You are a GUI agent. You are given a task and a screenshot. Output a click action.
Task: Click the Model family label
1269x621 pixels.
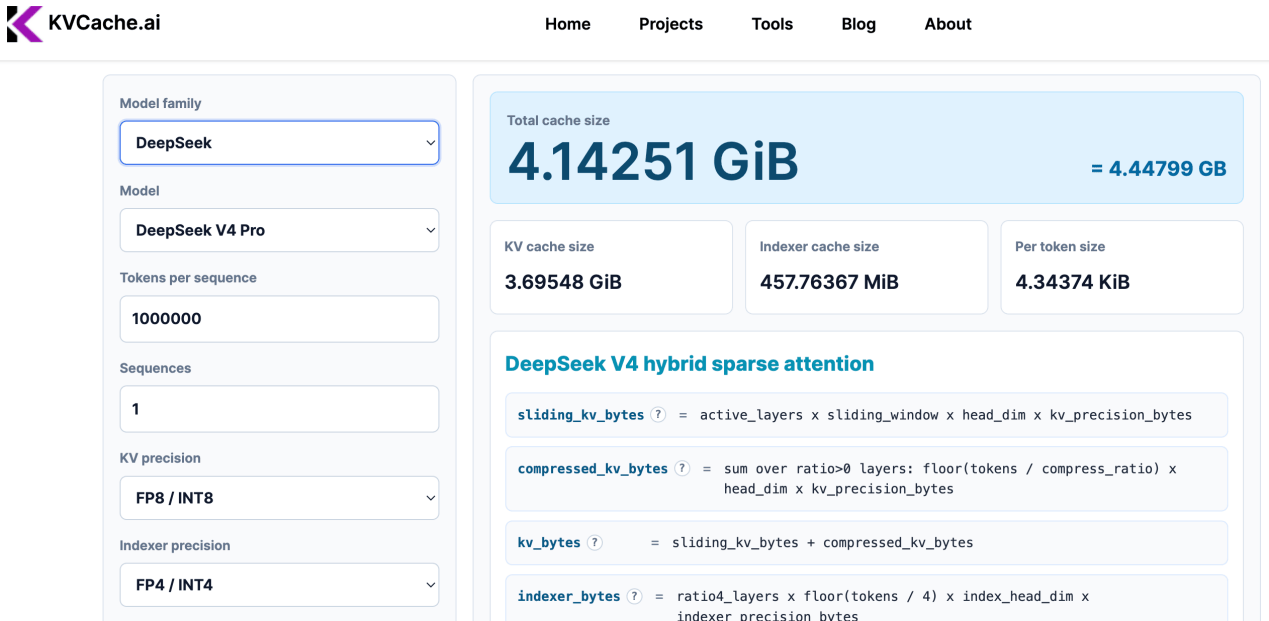coord(160,103)
